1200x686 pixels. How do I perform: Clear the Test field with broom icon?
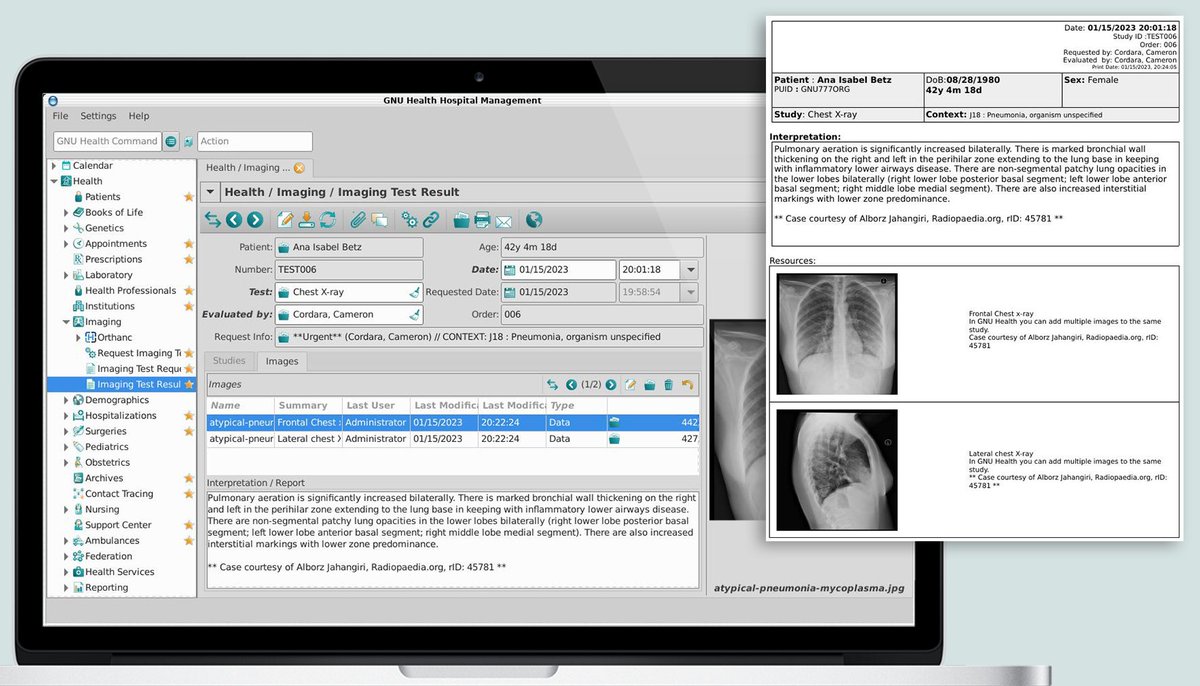tap(414, 293)
